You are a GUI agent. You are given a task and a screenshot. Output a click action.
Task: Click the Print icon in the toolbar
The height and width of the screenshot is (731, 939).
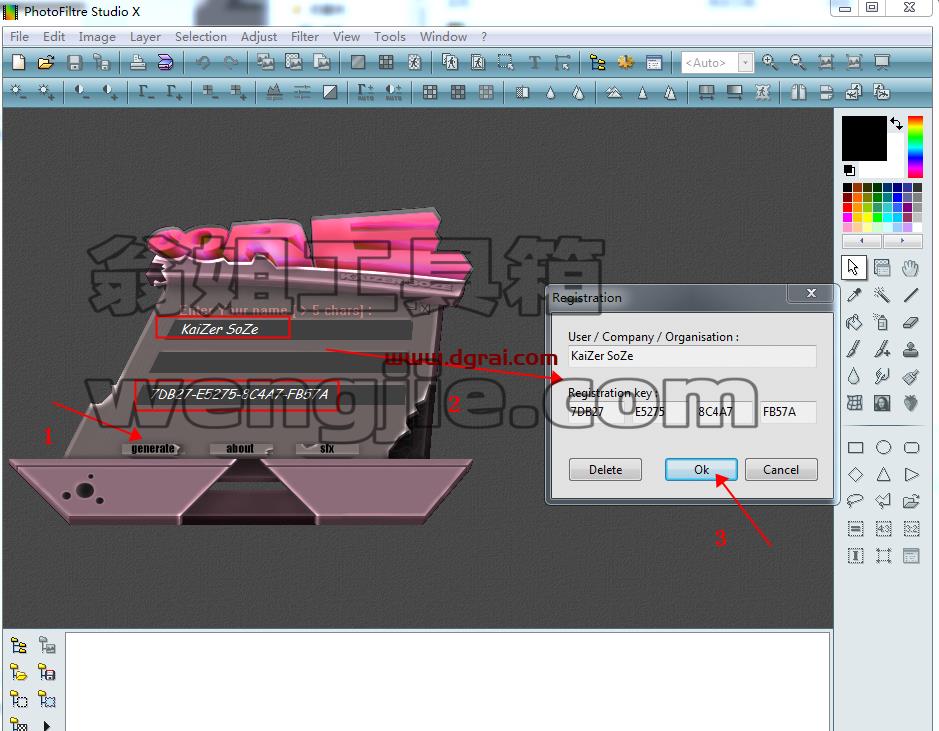pos(138,62)
